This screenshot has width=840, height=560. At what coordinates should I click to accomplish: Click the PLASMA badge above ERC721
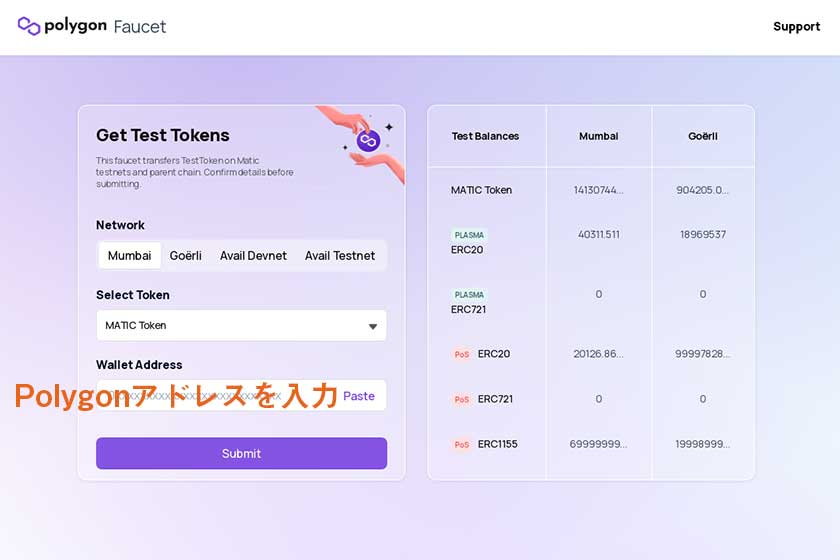pyautogui.click(x=469, y=295)
